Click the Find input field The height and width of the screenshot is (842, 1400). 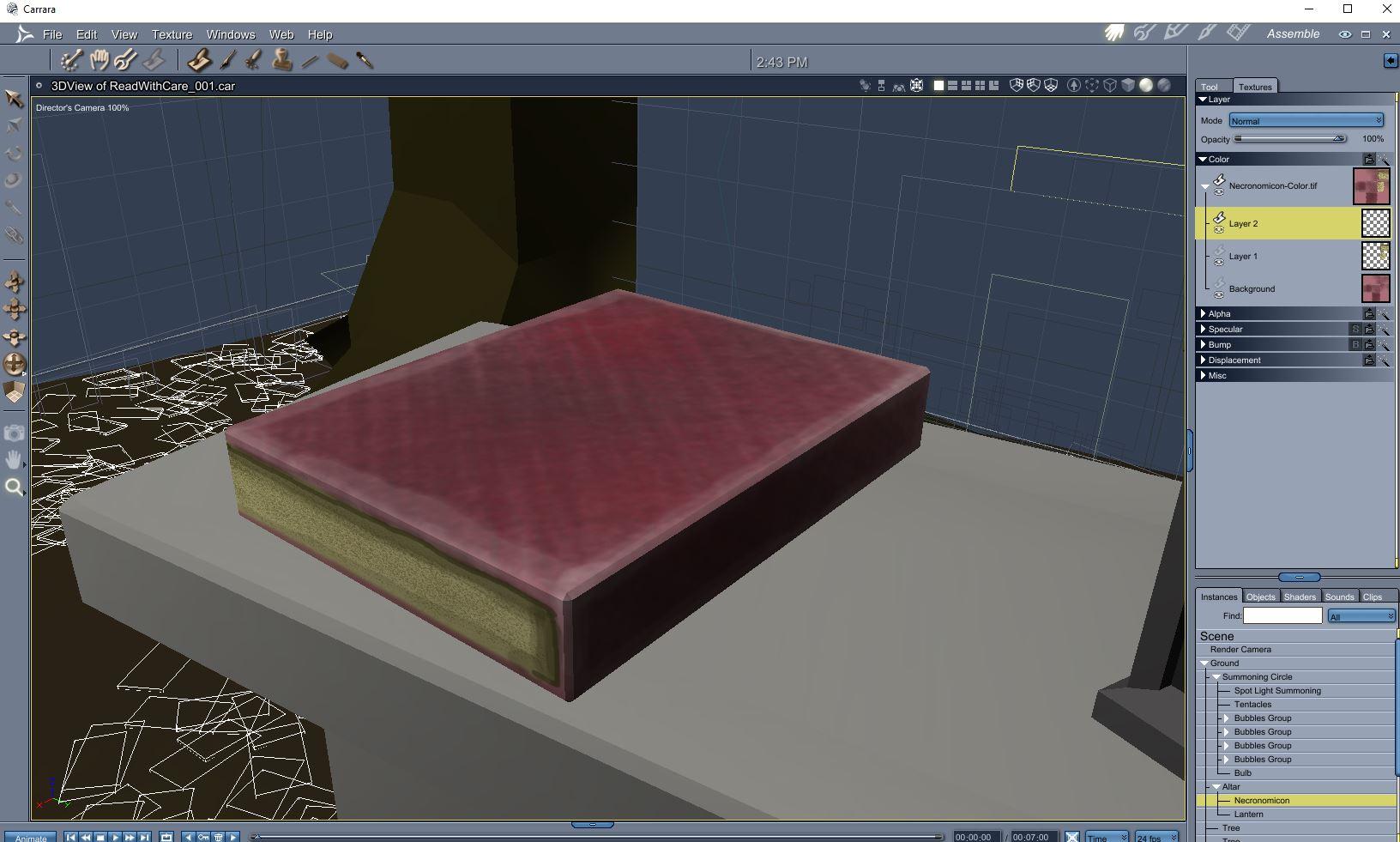click(1282, 615)
